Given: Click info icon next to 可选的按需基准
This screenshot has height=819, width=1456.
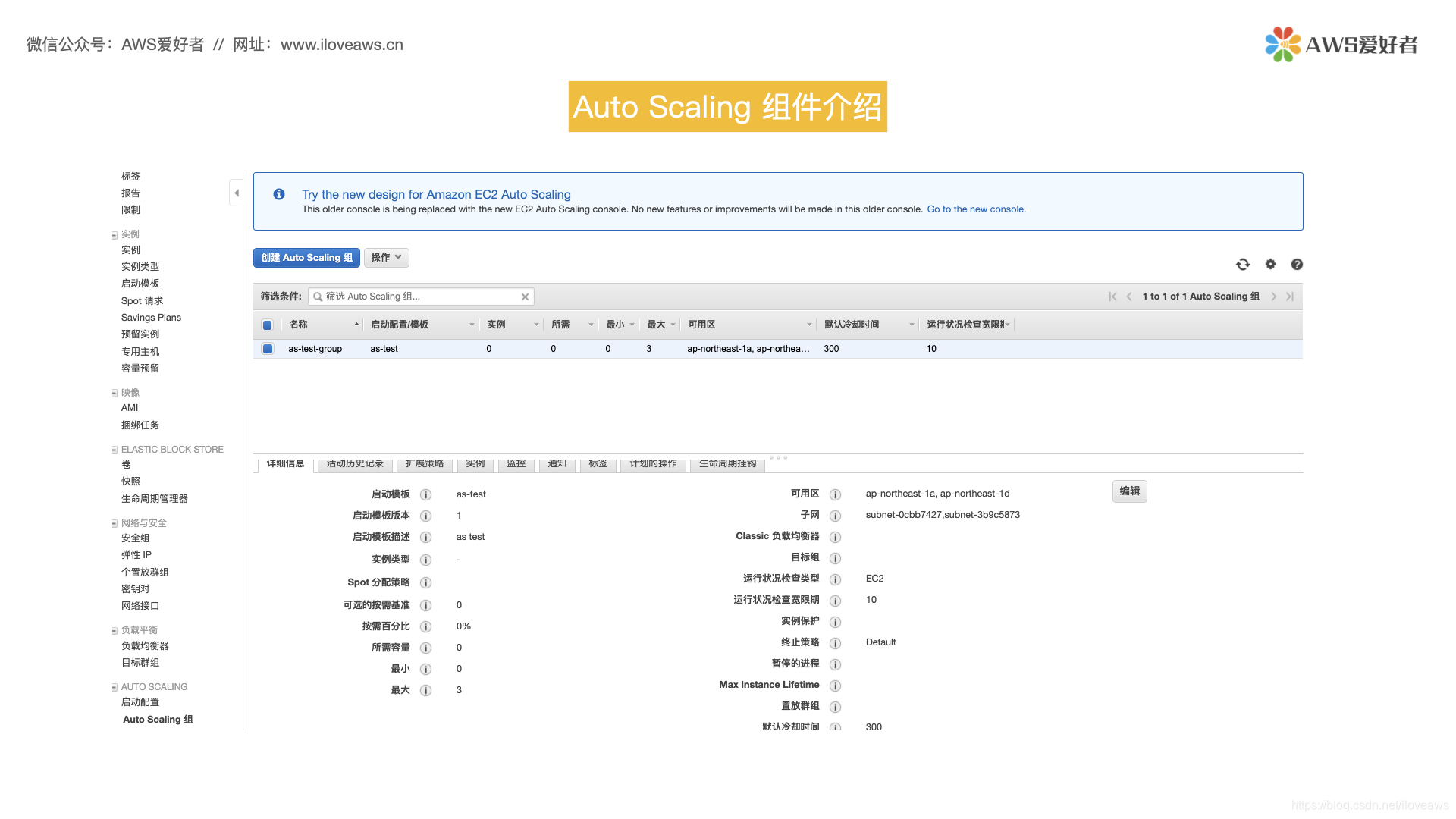Looking at the screenshot, I should (x=426, y=606).
